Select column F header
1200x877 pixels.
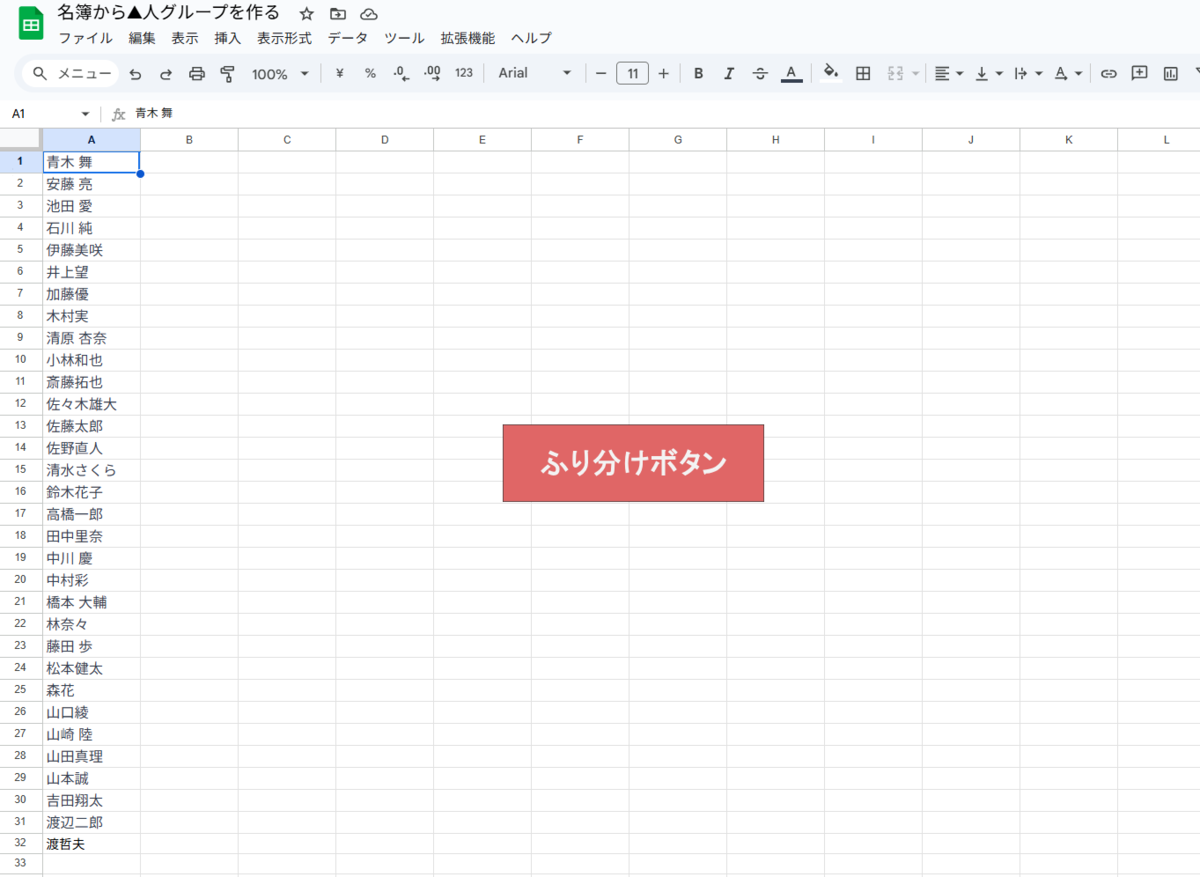pos(580,140)
